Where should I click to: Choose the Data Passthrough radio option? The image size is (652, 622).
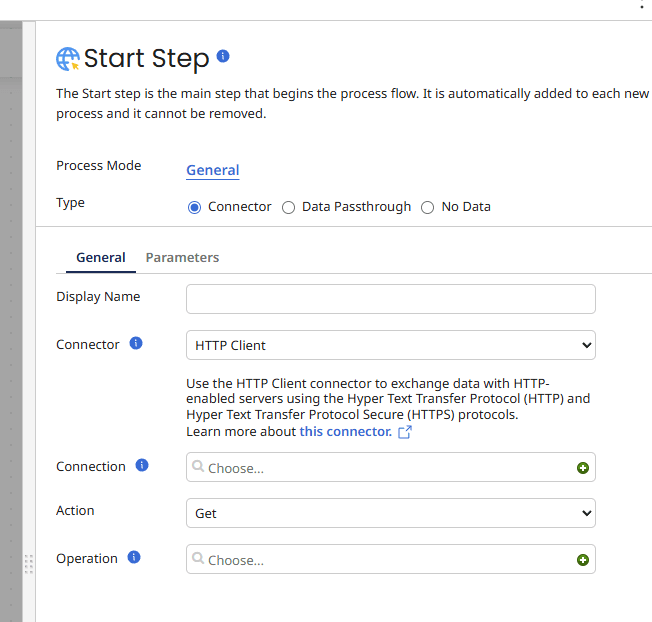(289, 207)
